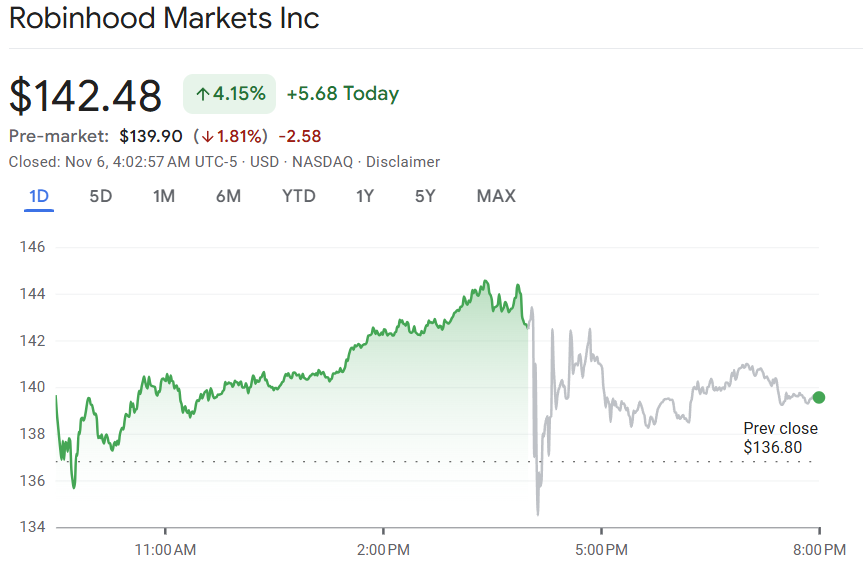Screen dimensions: 863x567
Task: Switch to the 1Y chart tab
Action: [365, 196]
